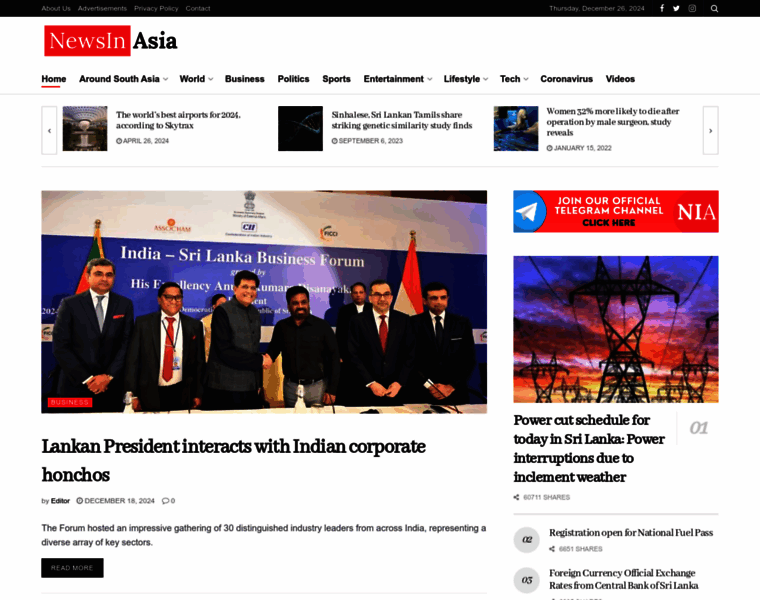The height and width of the screenshot is (600, 760).
Task: Open the Business menu item
Action: (x=245, y=79)
